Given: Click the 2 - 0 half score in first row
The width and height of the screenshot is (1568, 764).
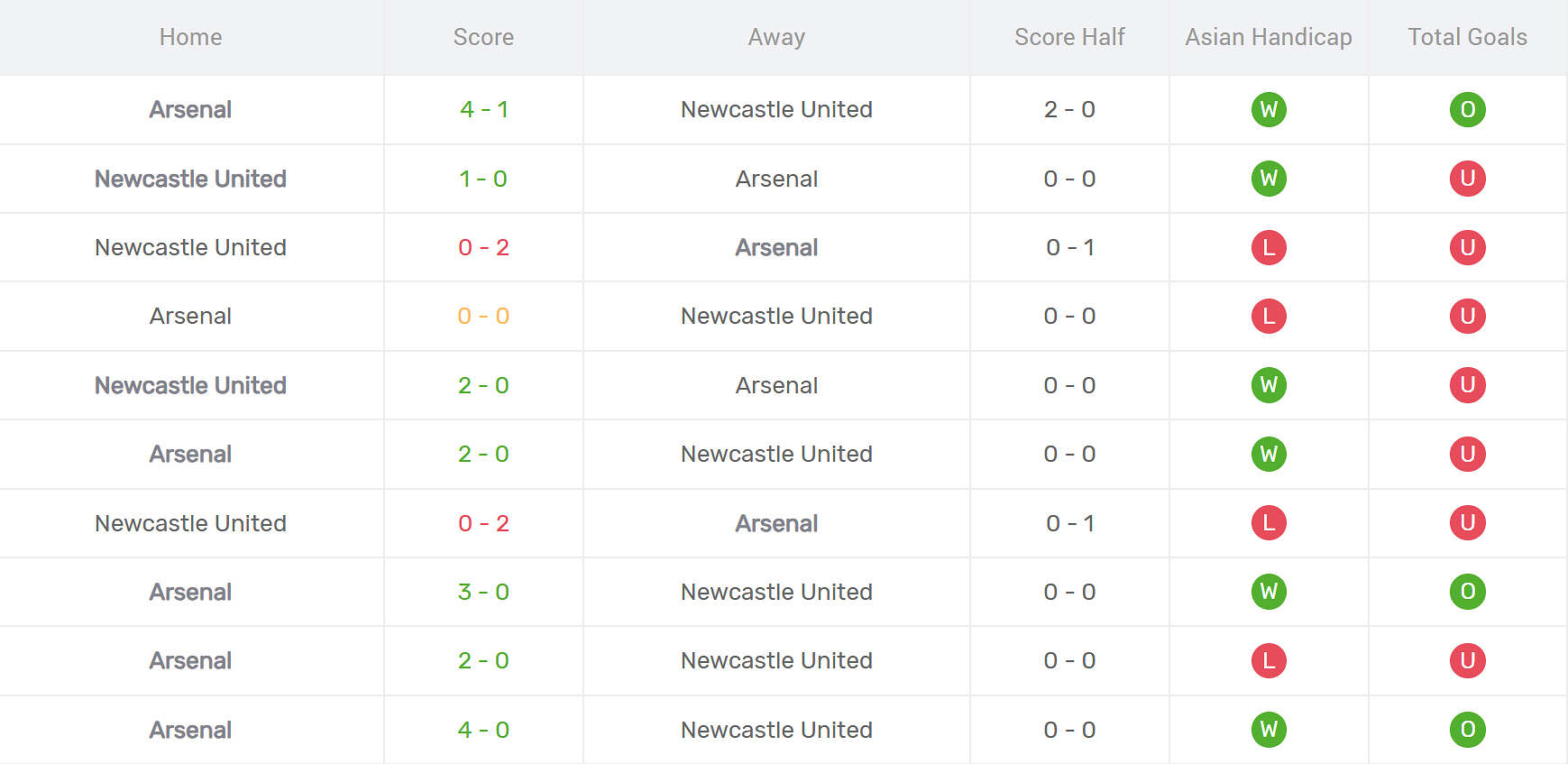Looking at the screenshot, I should coord(1069,110).
